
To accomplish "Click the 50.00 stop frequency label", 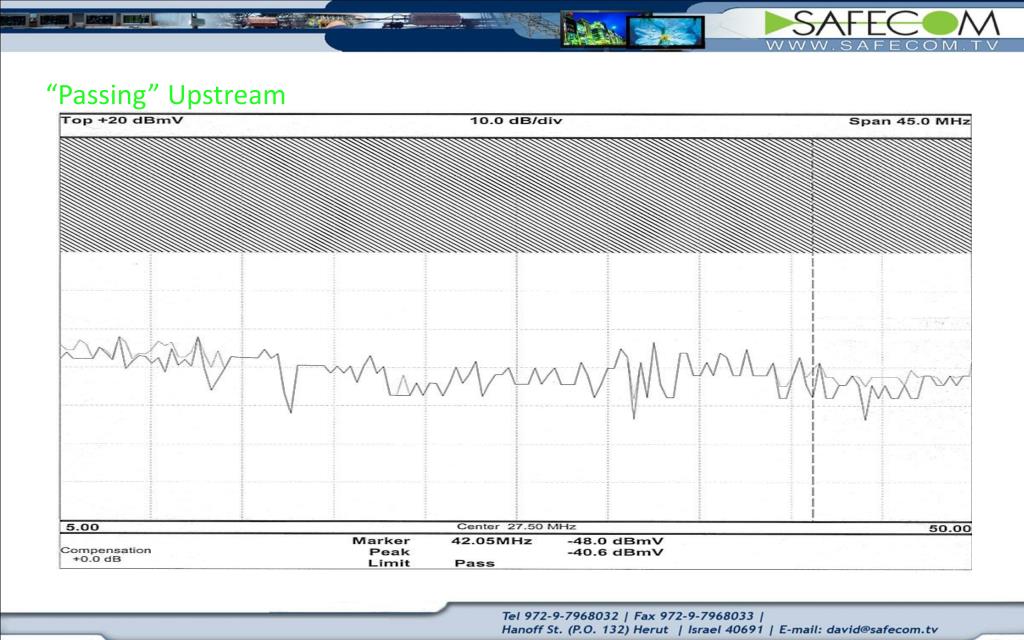I will pyautogui.click(x=950, y=528).
